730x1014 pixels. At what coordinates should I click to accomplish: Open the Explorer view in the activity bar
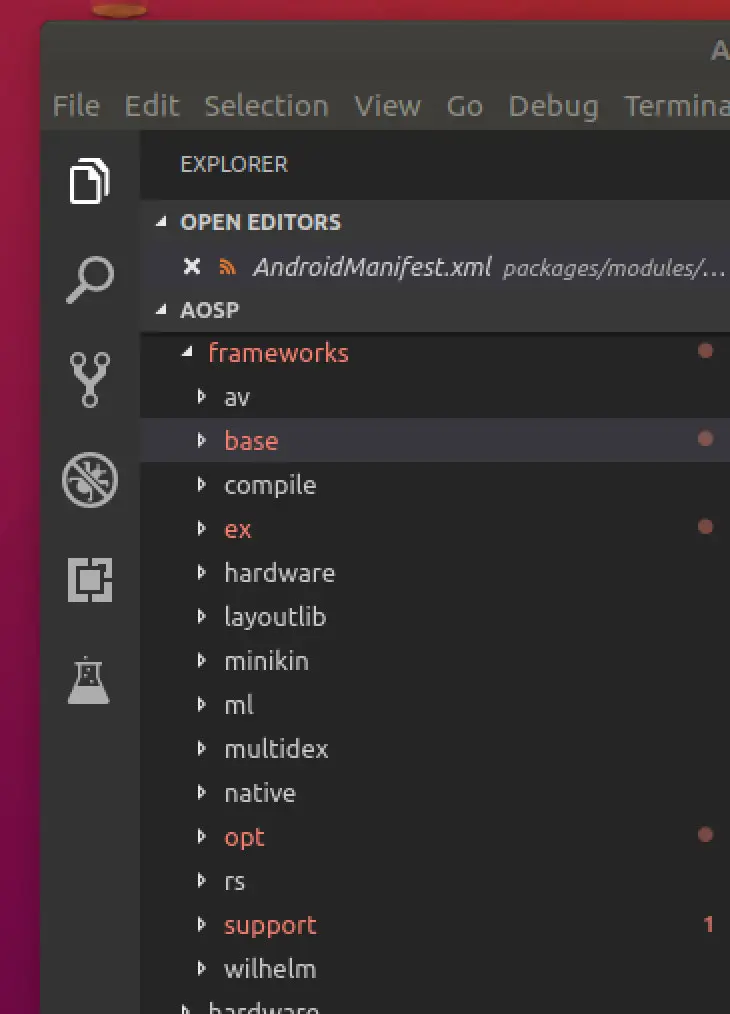pyautogui.click(x=89, y=180)
